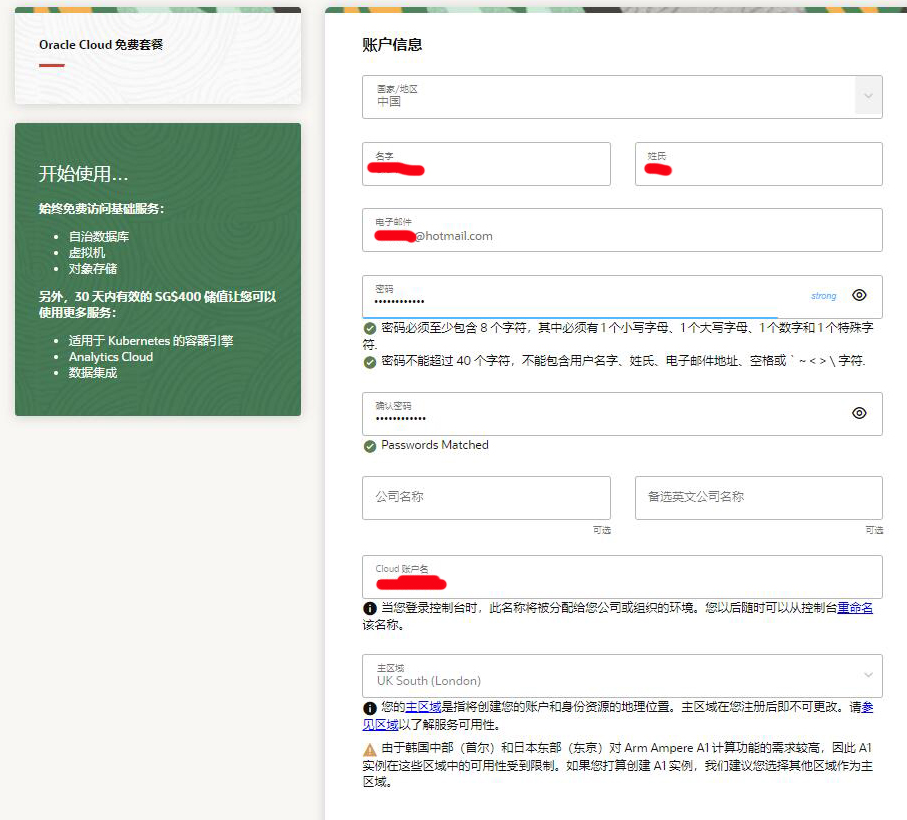Click the warning triangle icon about A1 availability
Image resolution: width=907 pixels, height=820 pixels.
pos(370,750)
